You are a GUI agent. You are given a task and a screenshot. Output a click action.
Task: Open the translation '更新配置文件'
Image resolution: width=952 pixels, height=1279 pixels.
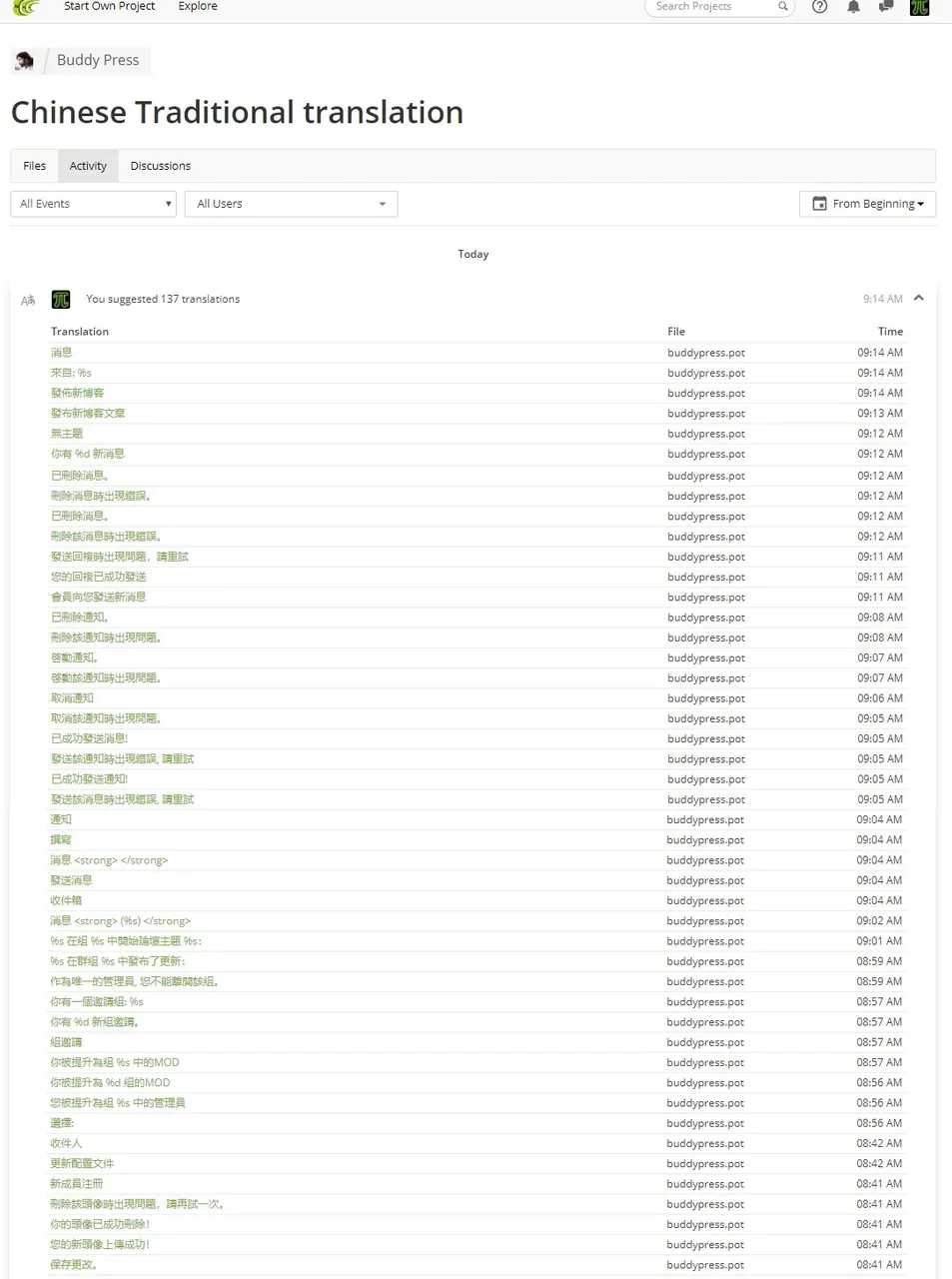(82, 1164)
